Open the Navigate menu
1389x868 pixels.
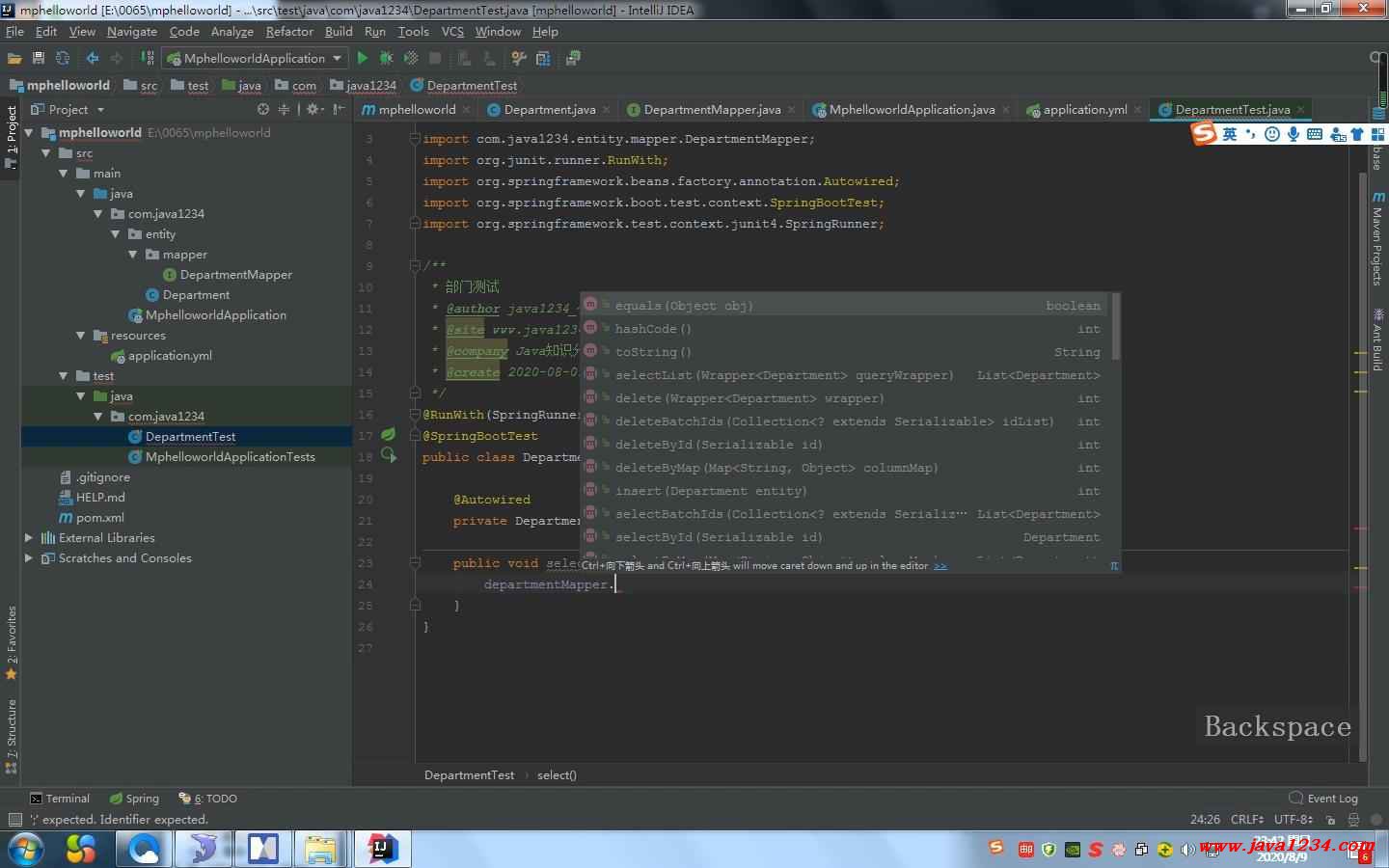click(x=132, y=32)
